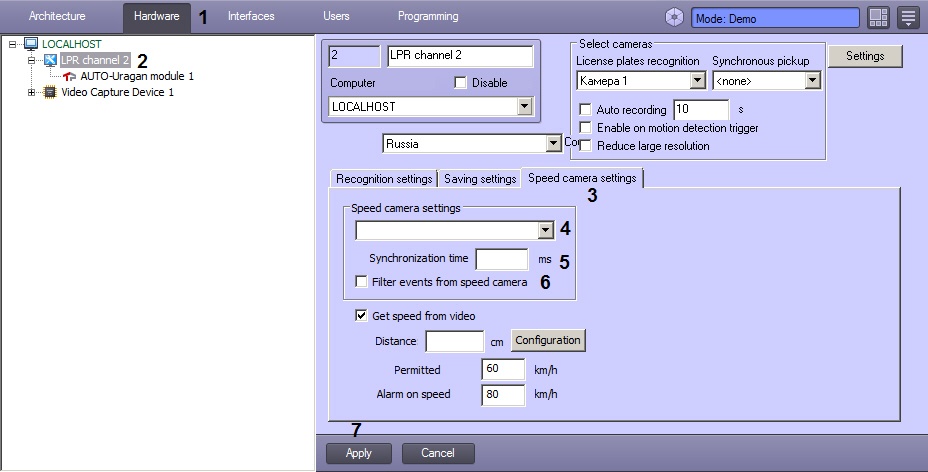Toggle the Disable checkbox

coord(460,83)
